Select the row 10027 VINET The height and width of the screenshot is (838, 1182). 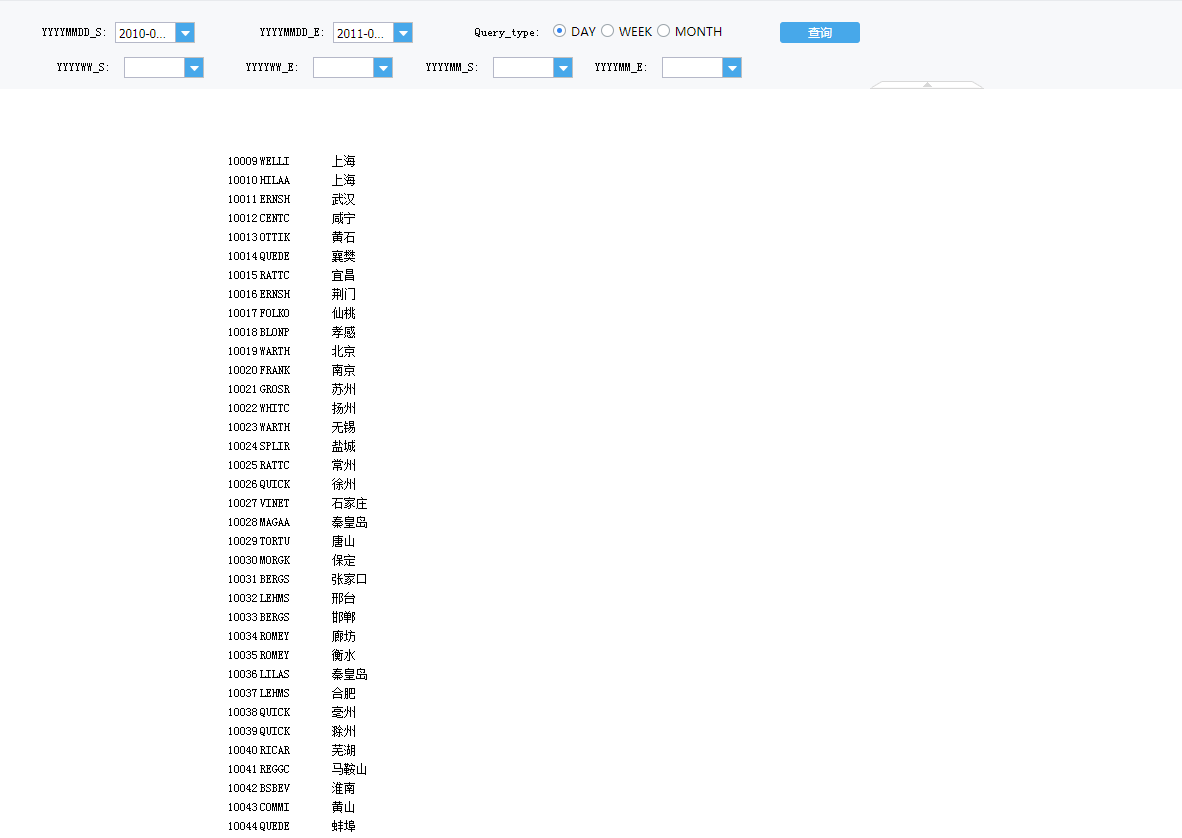point(298,503)
